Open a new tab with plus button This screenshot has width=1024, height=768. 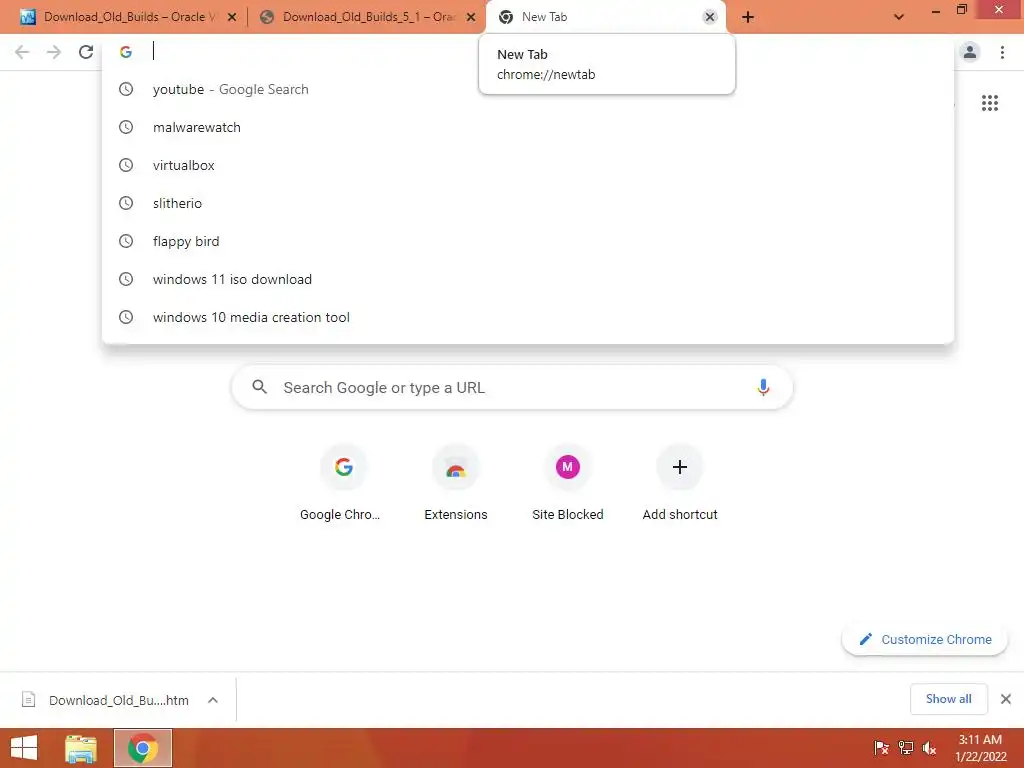click(x=748, y=17)
